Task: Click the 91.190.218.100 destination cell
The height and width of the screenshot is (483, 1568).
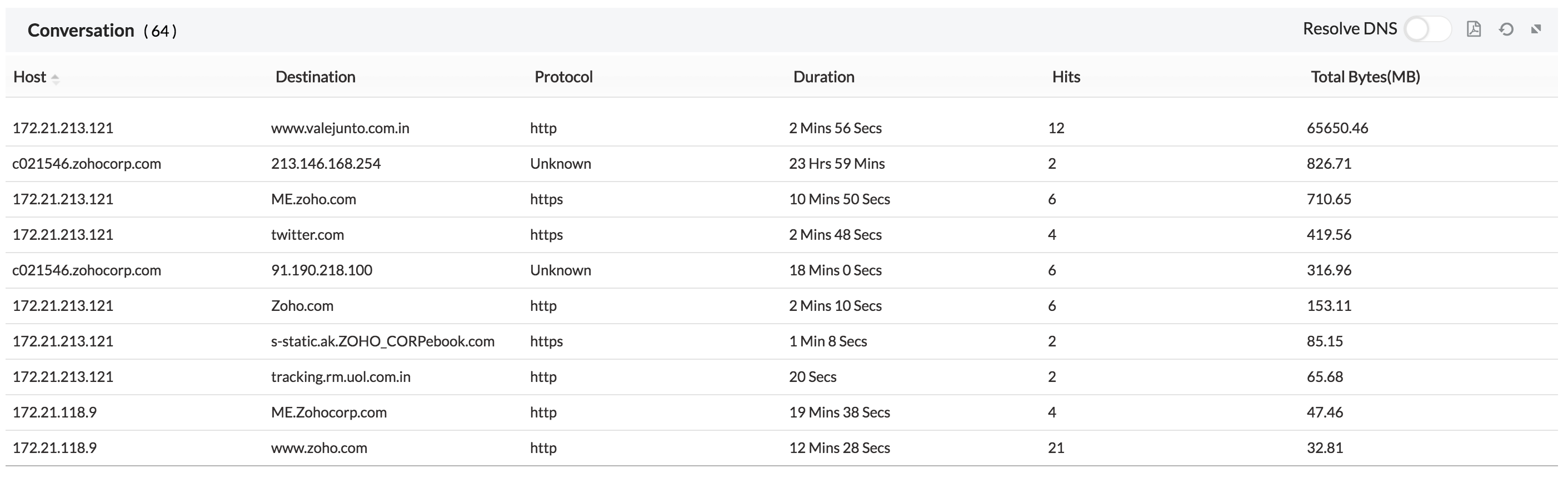Action: tap(321, 270)
